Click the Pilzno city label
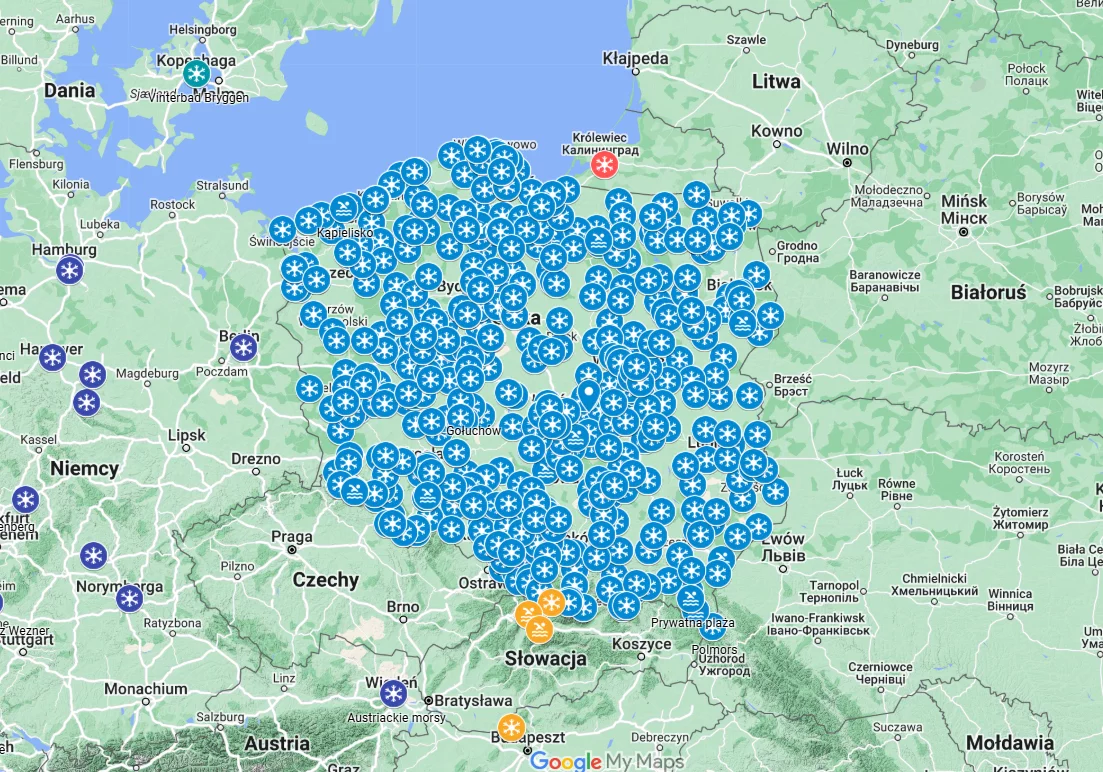1103x772 pixels. point(237,566)
